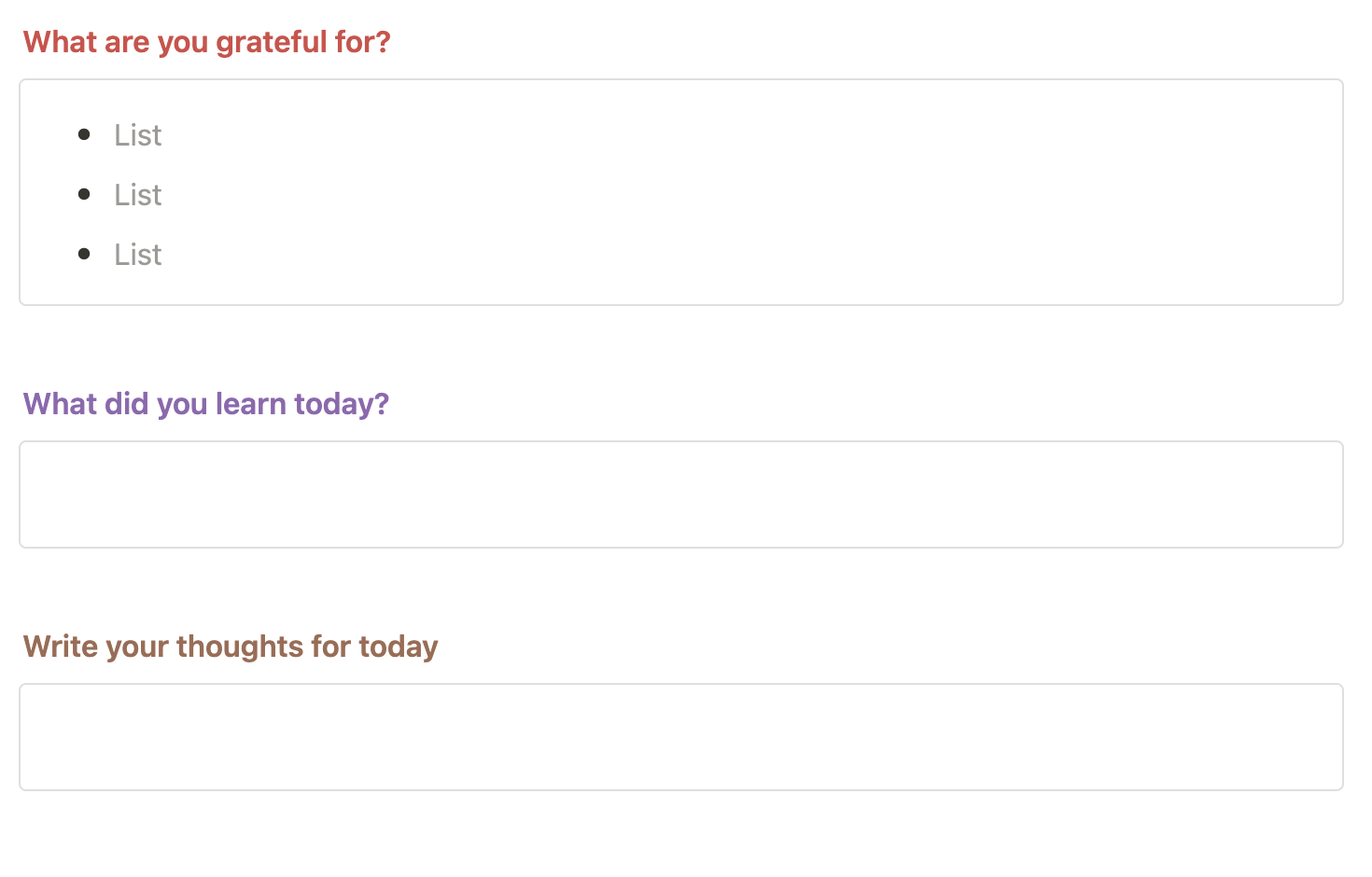Viewport: 1372px width, 877px height.
Task: Click the third List bullet item text
Action: point(138,255)
